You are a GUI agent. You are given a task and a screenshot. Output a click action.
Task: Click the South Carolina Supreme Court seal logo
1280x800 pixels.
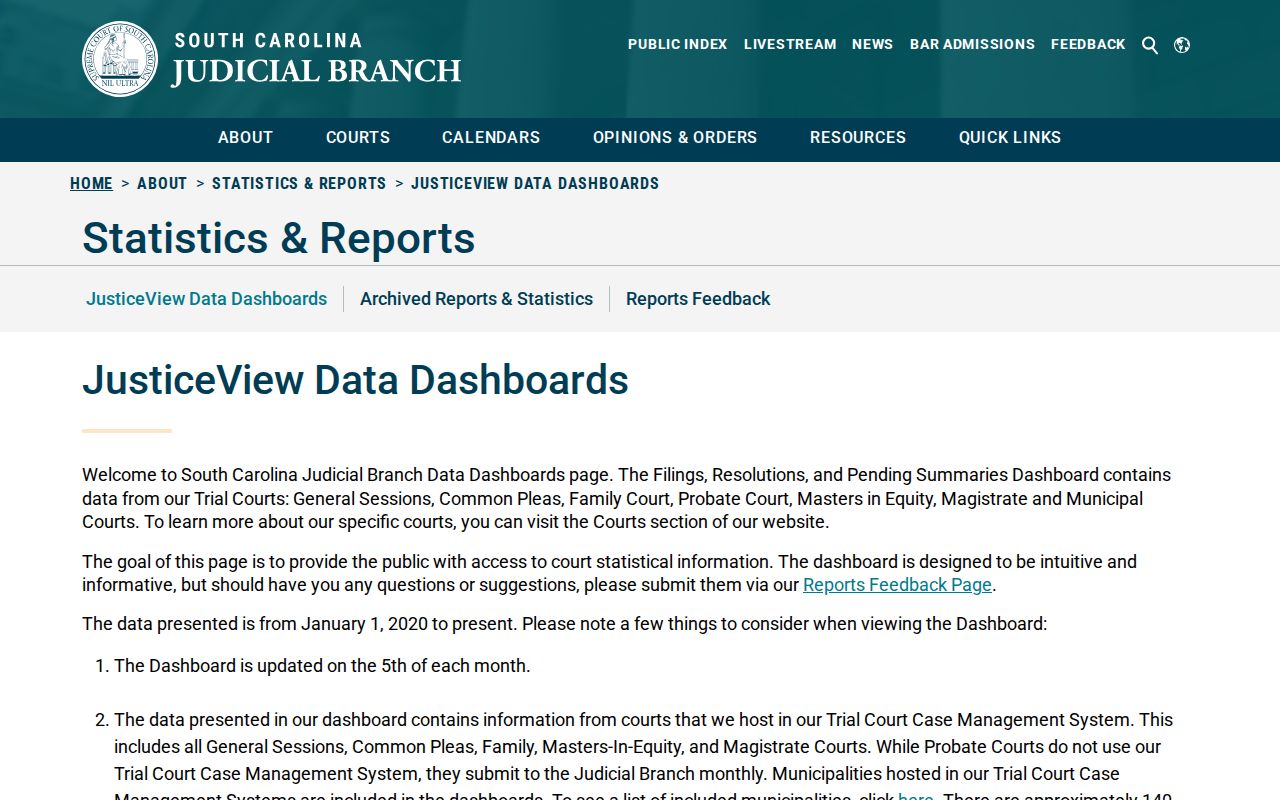click(x=120, y=59)
